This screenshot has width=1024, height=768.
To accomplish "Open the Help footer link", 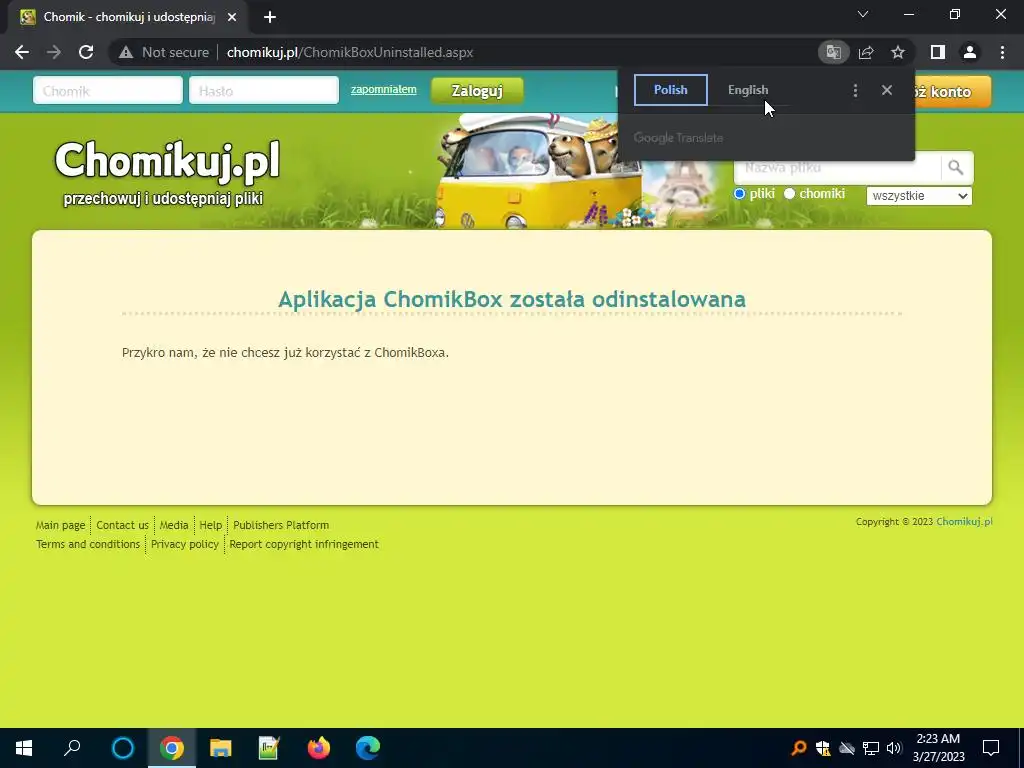I will tap(210, 525).
